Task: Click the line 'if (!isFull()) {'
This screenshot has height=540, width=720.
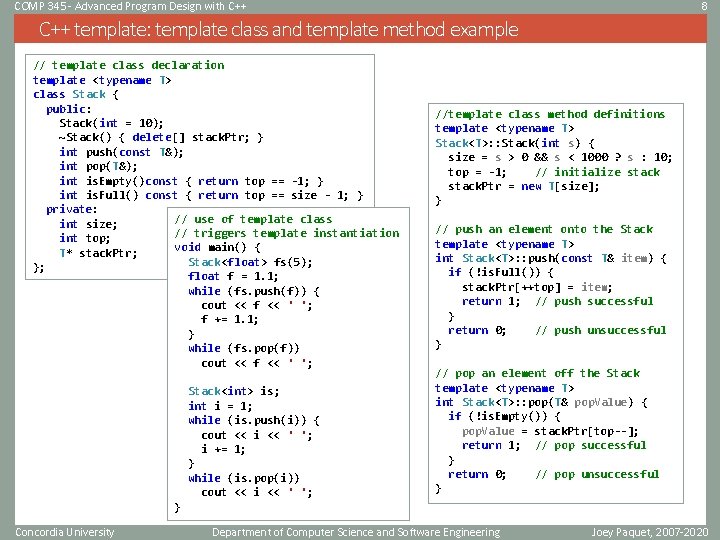Action: click(x=501, y=272)
